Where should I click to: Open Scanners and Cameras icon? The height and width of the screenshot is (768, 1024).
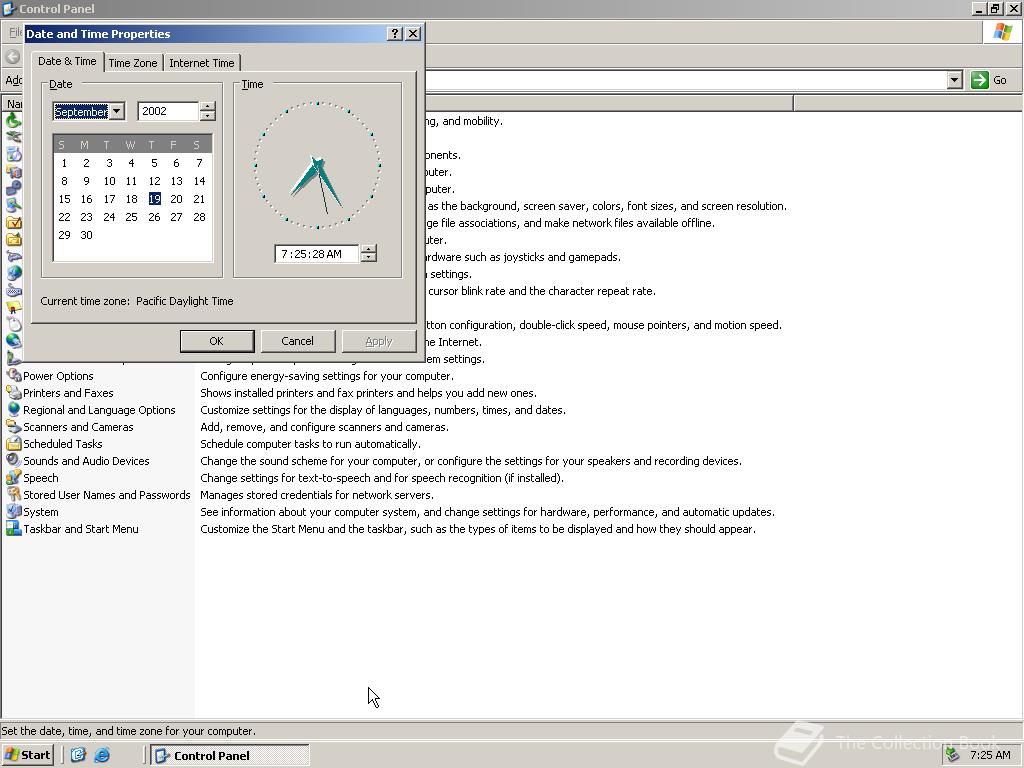14,426
